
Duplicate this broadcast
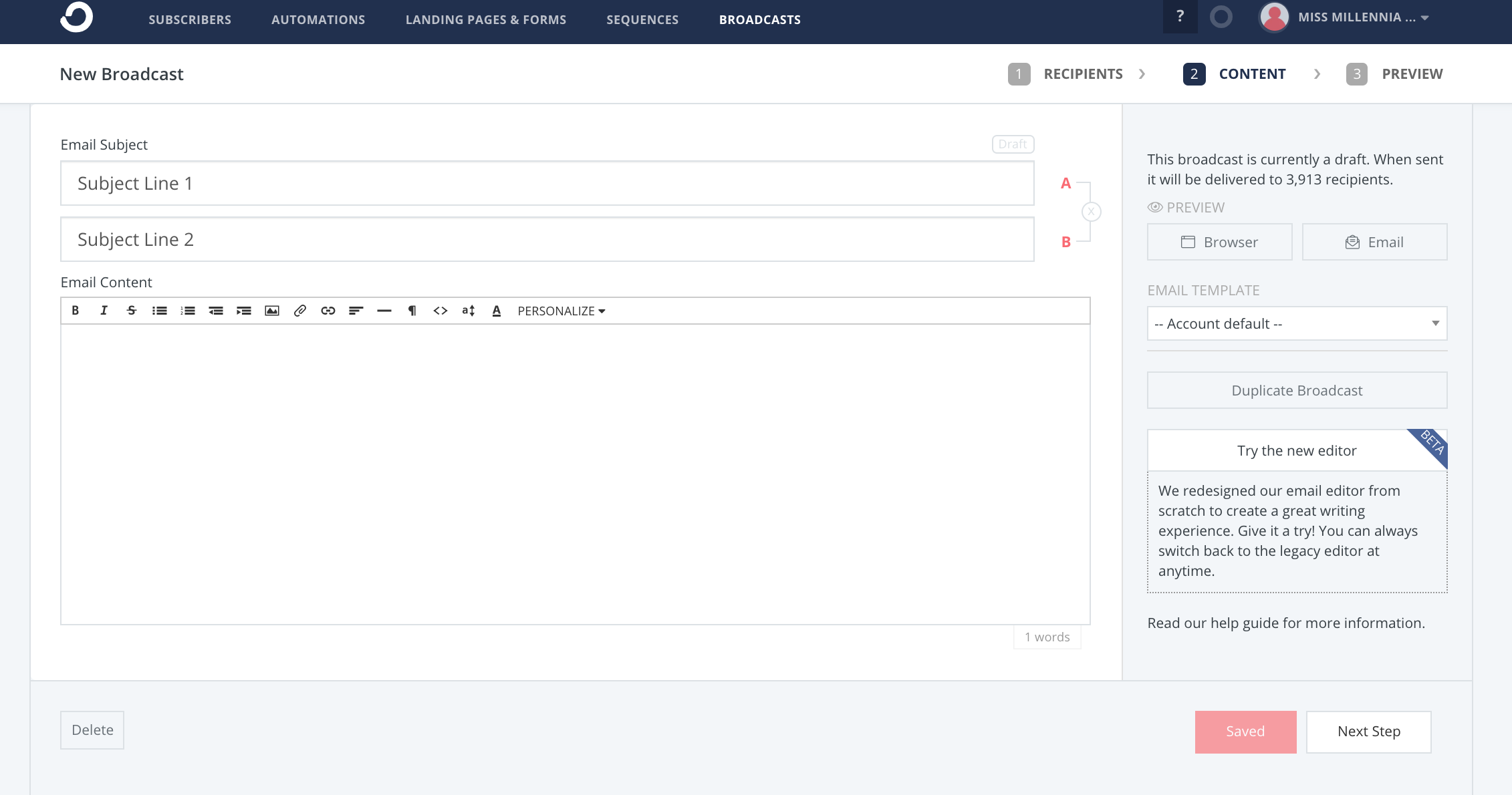(x=1296, y=390)
